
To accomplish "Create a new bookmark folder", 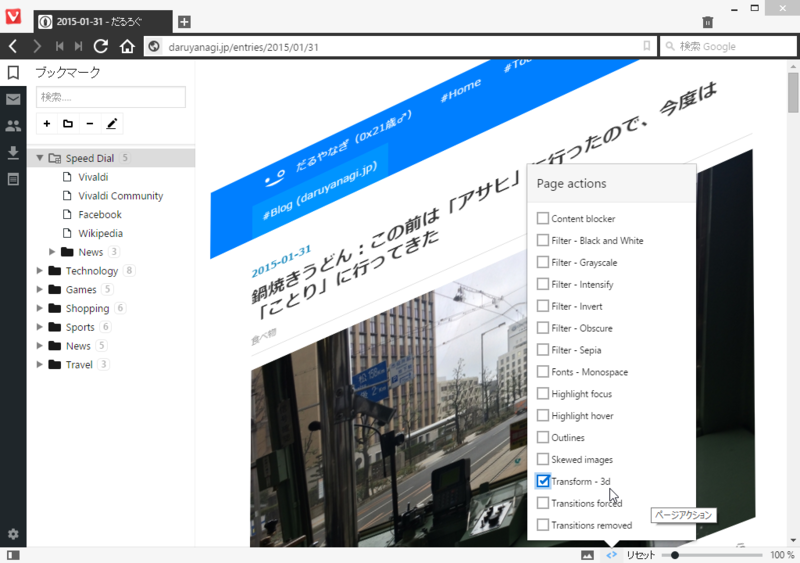I will tap(68, 124).
